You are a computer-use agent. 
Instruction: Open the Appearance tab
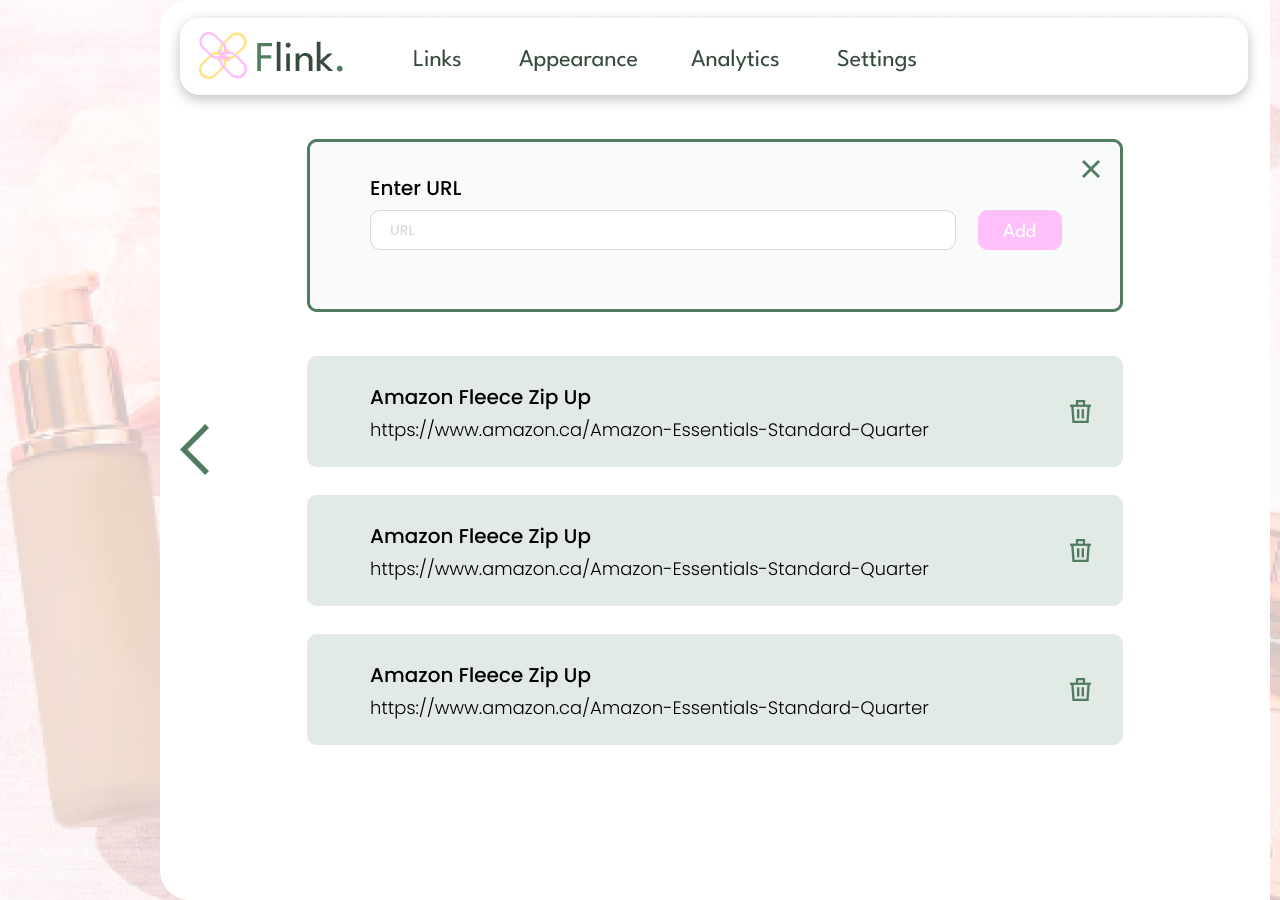tap(578, 59)
